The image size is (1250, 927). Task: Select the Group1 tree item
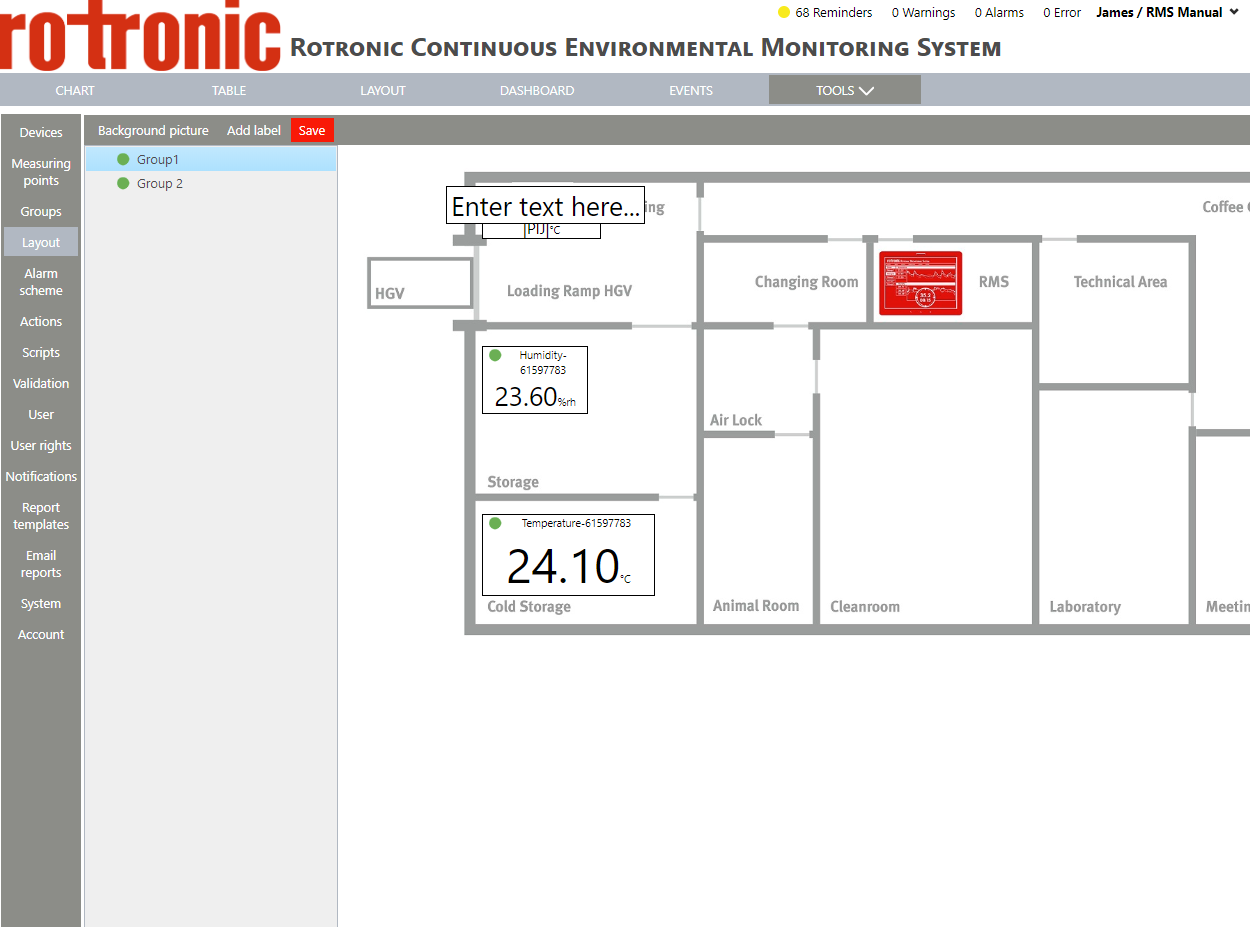coord(211,159)
